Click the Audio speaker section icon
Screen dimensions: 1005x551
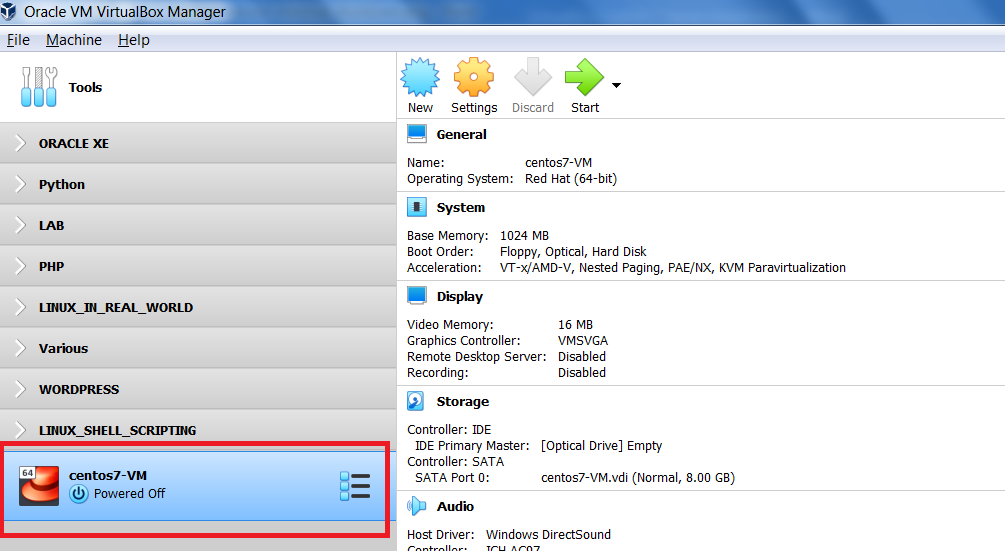(417, 506)
